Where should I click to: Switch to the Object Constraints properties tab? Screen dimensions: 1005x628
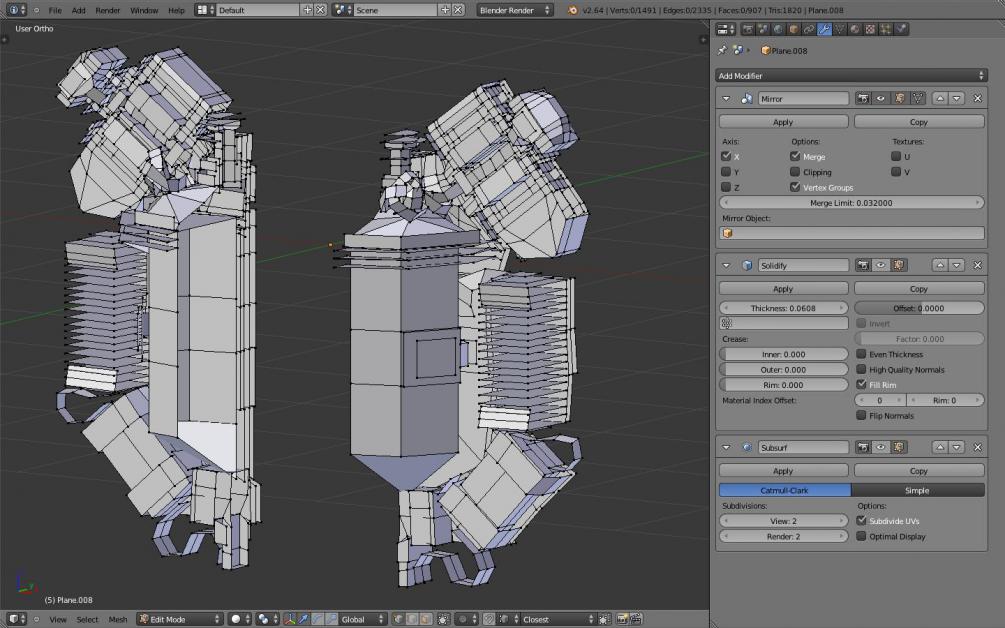coord(808,29)
